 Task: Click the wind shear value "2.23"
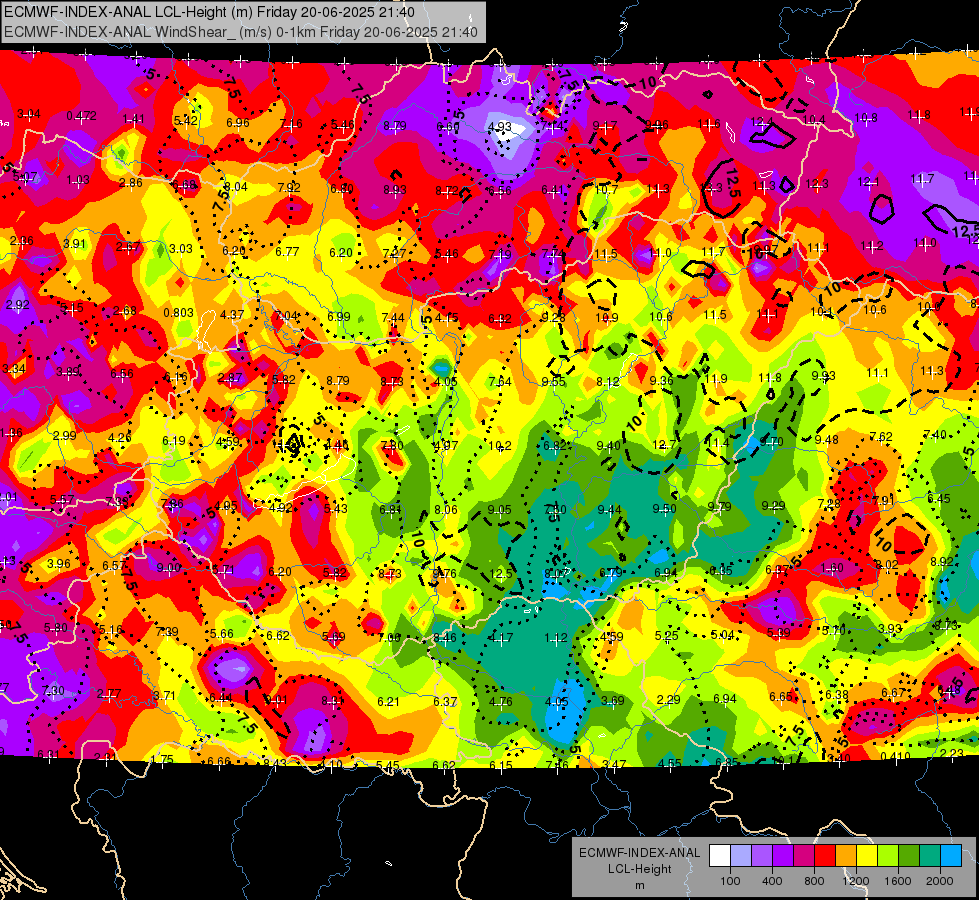952,753
